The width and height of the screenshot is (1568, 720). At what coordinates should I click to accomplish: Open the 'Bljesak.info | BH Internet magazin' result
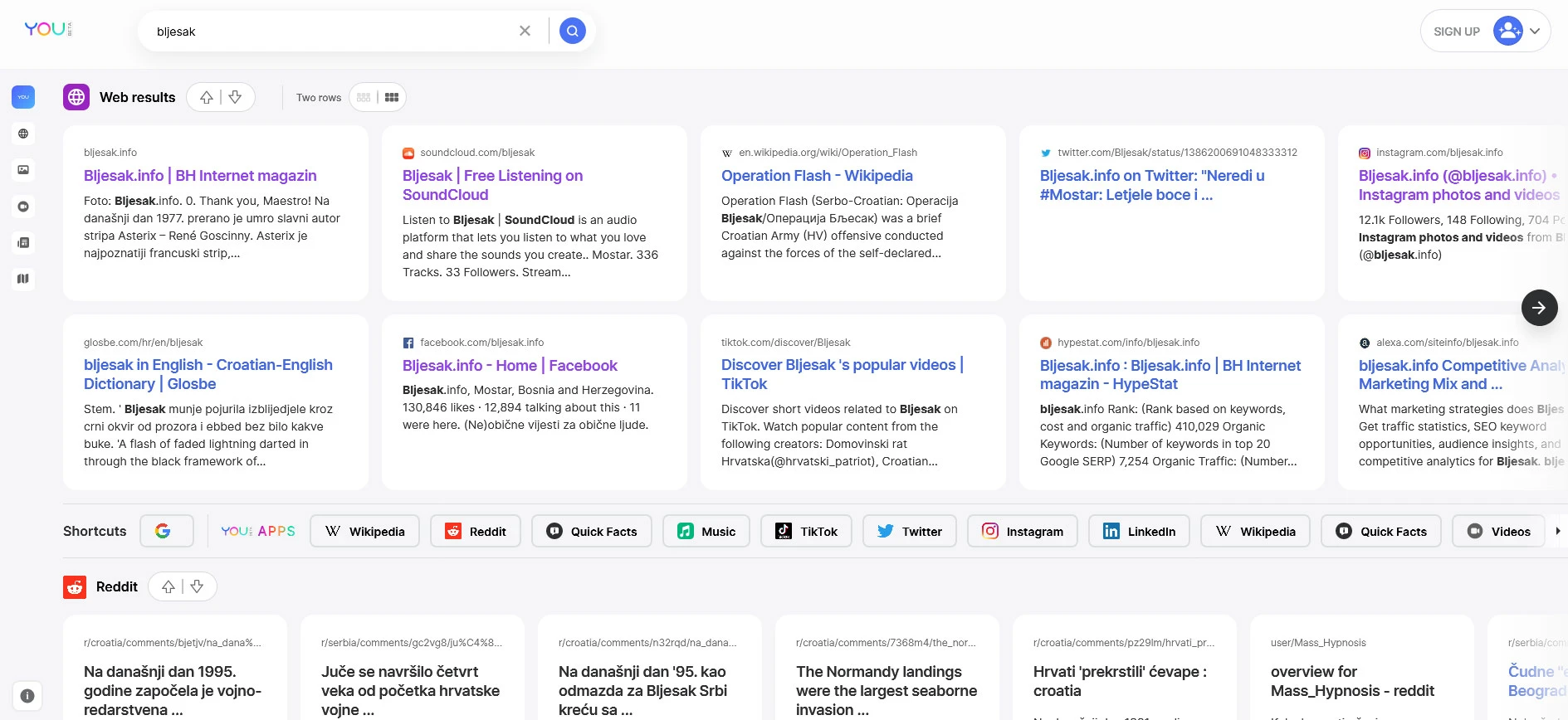(x=200, y=176)
